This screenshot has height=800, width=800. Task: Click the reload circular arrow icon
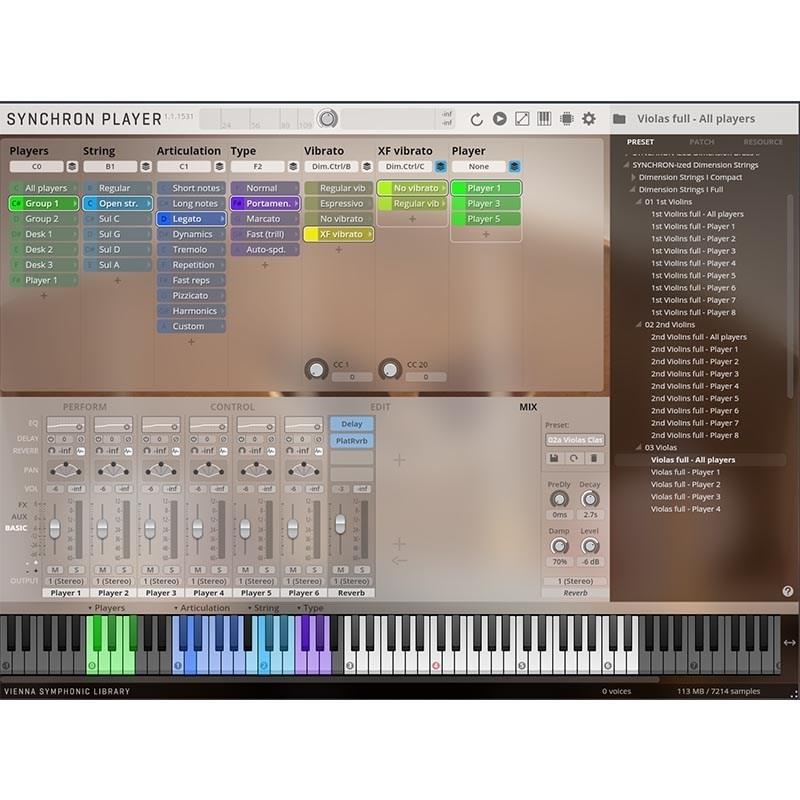(x=476, y=119)
